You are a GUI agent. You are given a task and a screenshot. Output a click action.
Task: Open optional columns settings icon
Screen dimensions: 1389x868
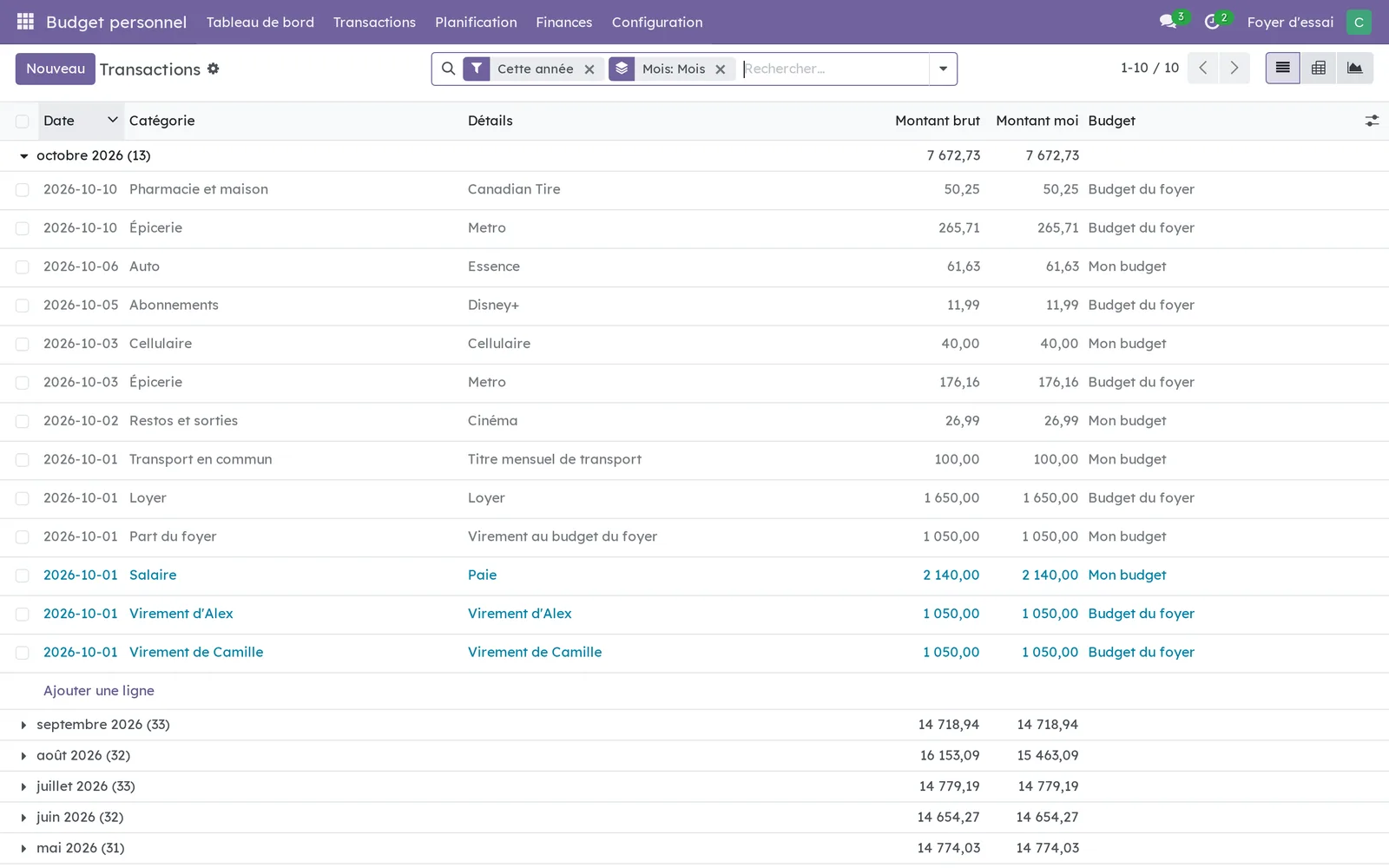(1372, 121)
